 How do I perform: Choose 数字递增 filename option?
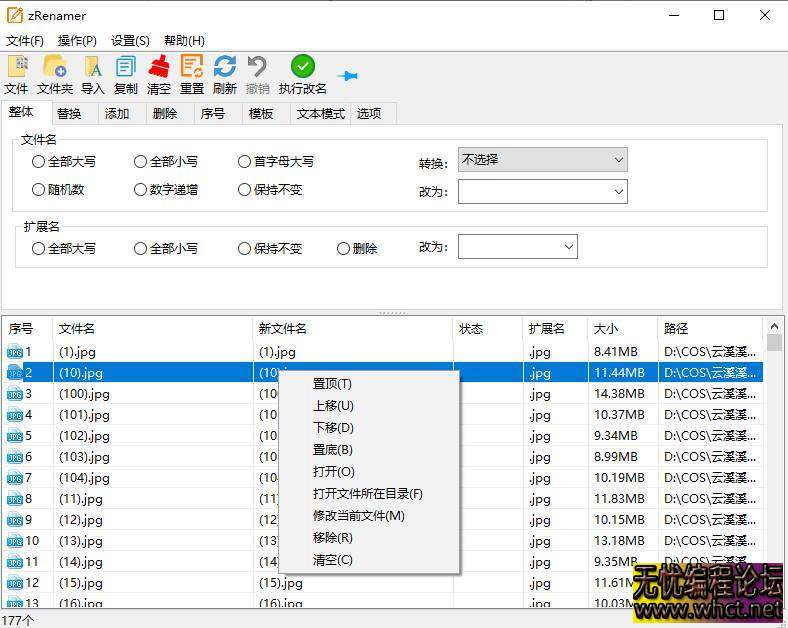click(x=141, y=189)
